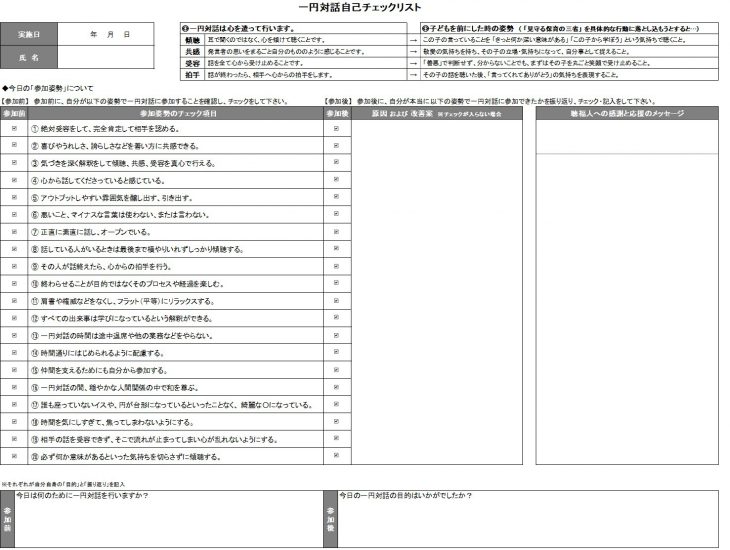Check 参加後 box for item ⑱ 時間を気にしすぎて
The height and width of the screenshot is (550, 730).
click(x=337, y=421)
